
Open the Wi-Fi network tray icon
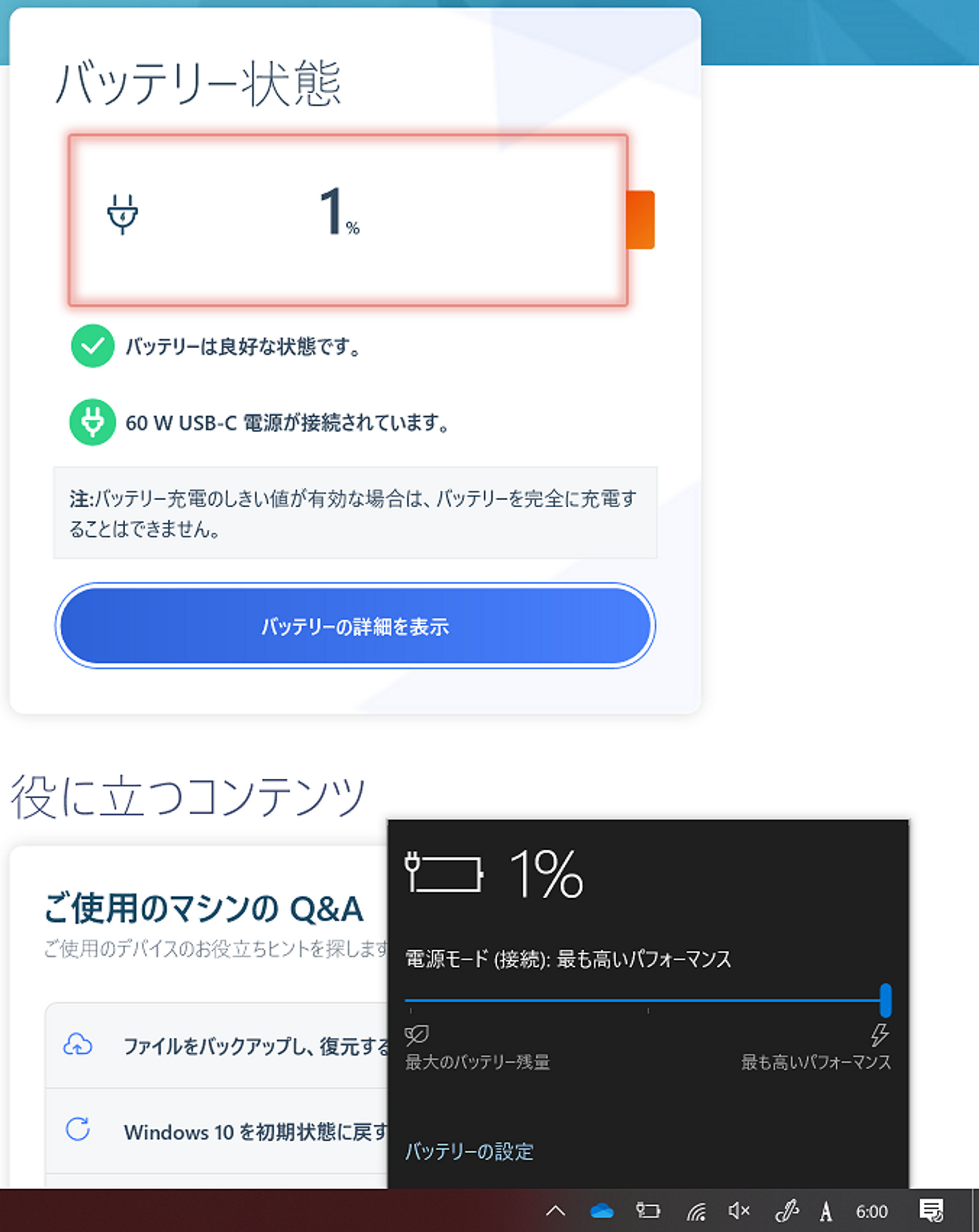(696, 1211)
